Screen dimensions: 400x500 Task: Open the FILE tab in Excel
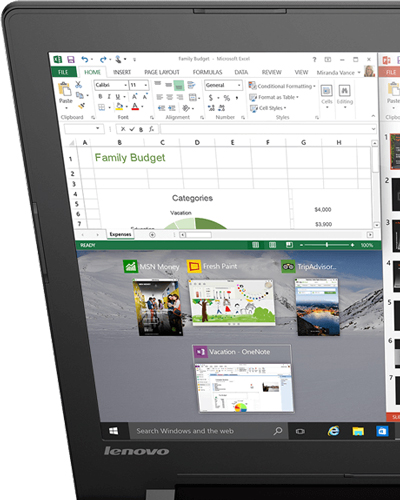(x=63, y=72)
